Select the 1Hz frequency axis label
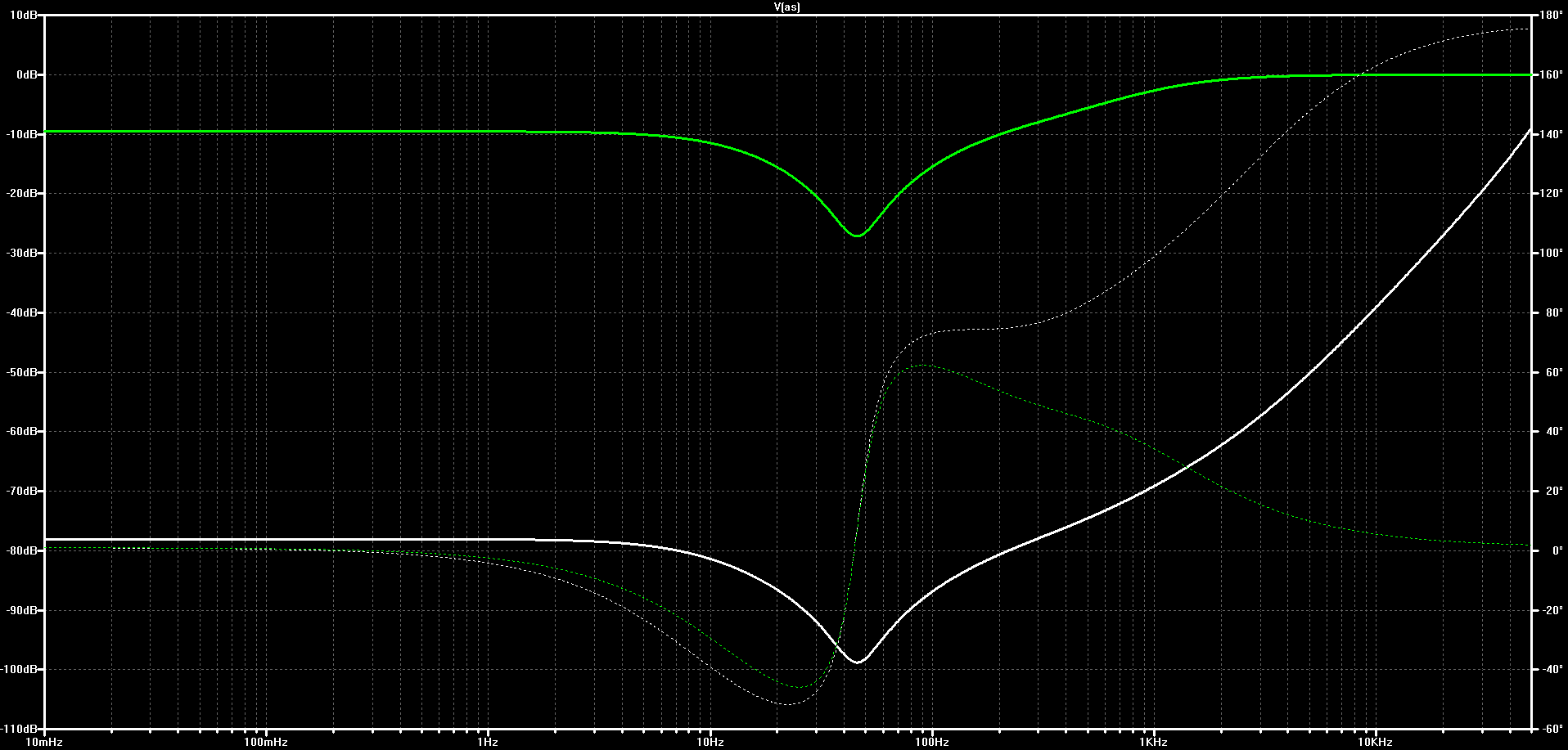The height and width of the screenshot is (750, 1568). 489,743
